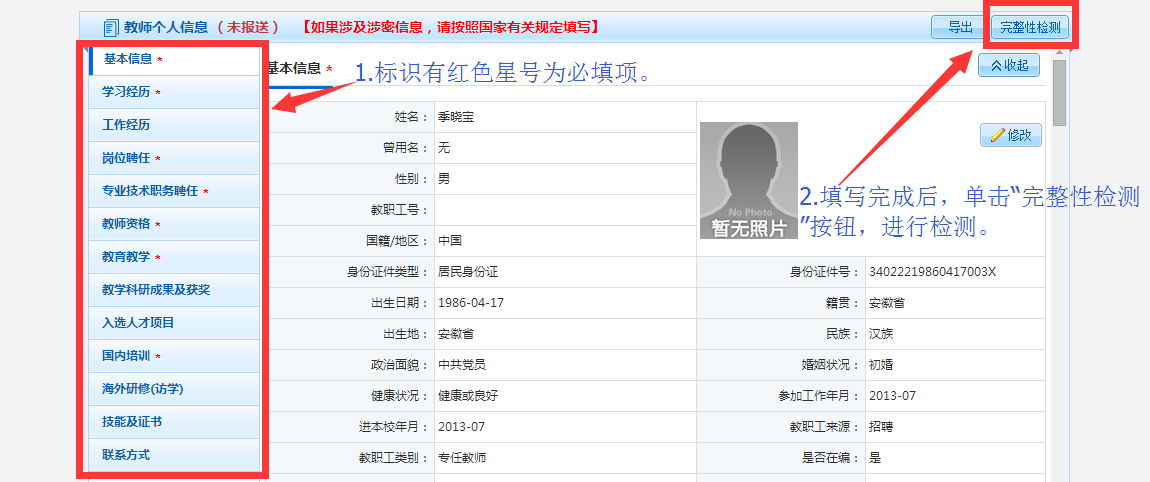This screenshot has width=1150, height=482.
Task: Collapse the section with 收起 button
Action: [1009, 66]
